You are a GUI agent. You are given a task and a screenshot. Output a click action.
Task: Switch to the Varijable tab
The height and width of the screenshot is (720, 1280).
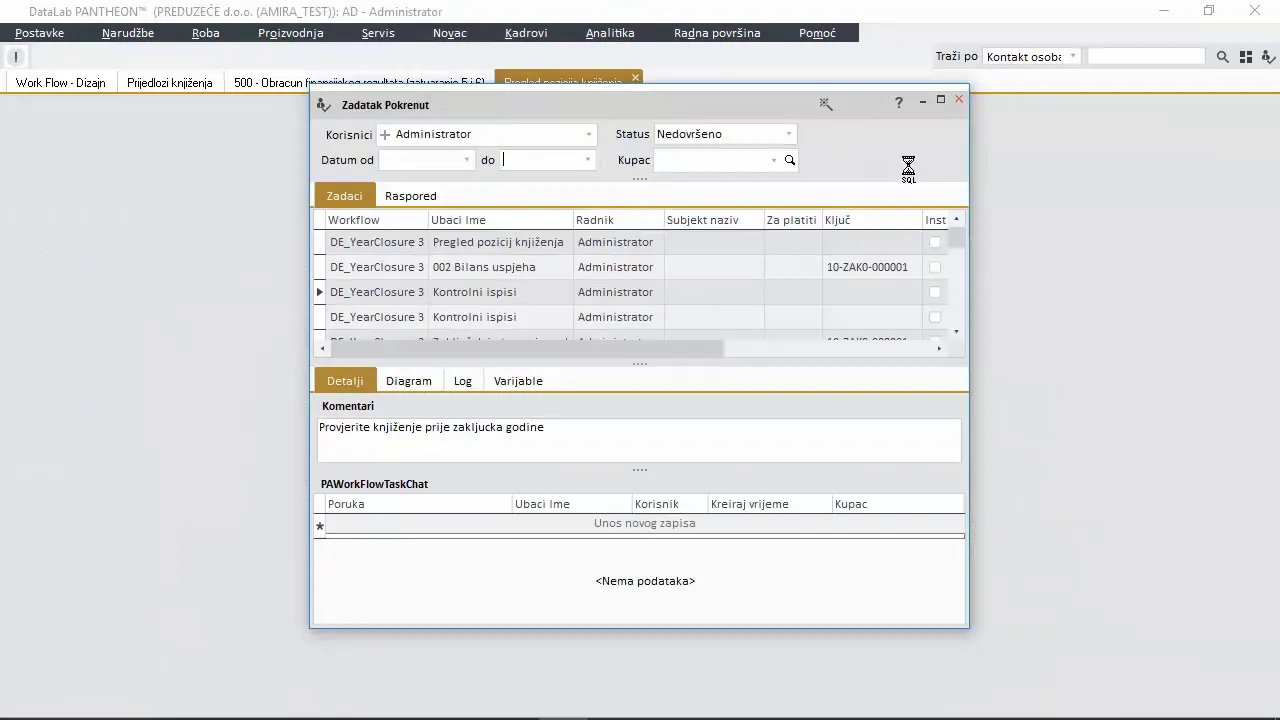[518, 381]
